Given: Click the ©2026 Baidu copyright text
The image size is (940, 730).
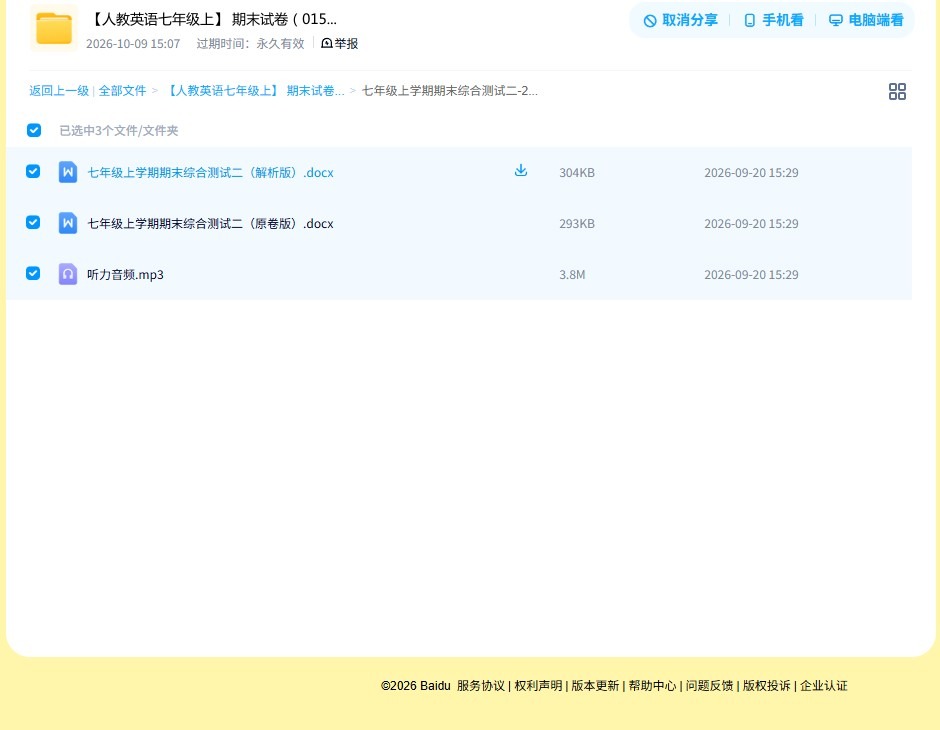Looking at the screenshot, I should click(415, 686).
